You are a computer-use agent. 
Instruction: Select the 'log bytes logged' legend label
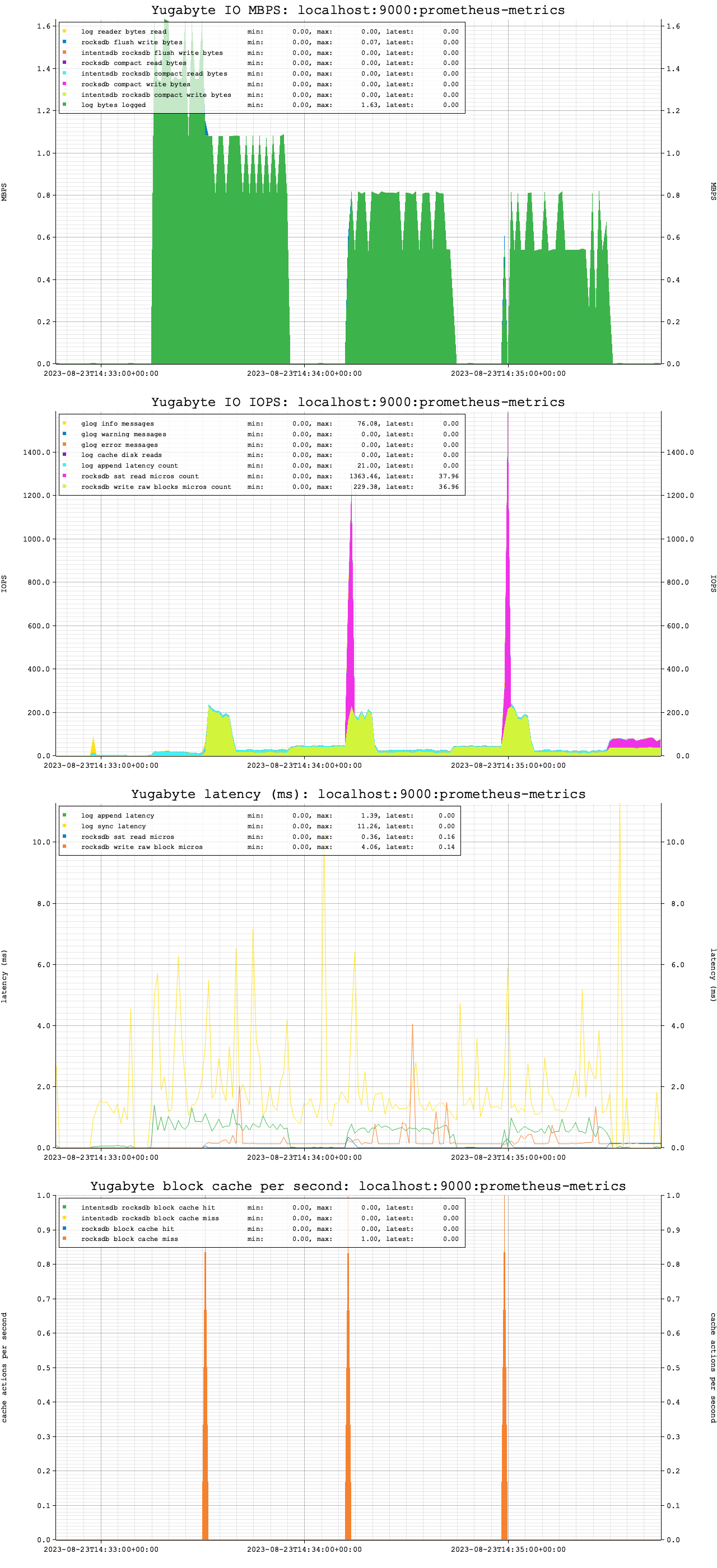pos(114,105)
